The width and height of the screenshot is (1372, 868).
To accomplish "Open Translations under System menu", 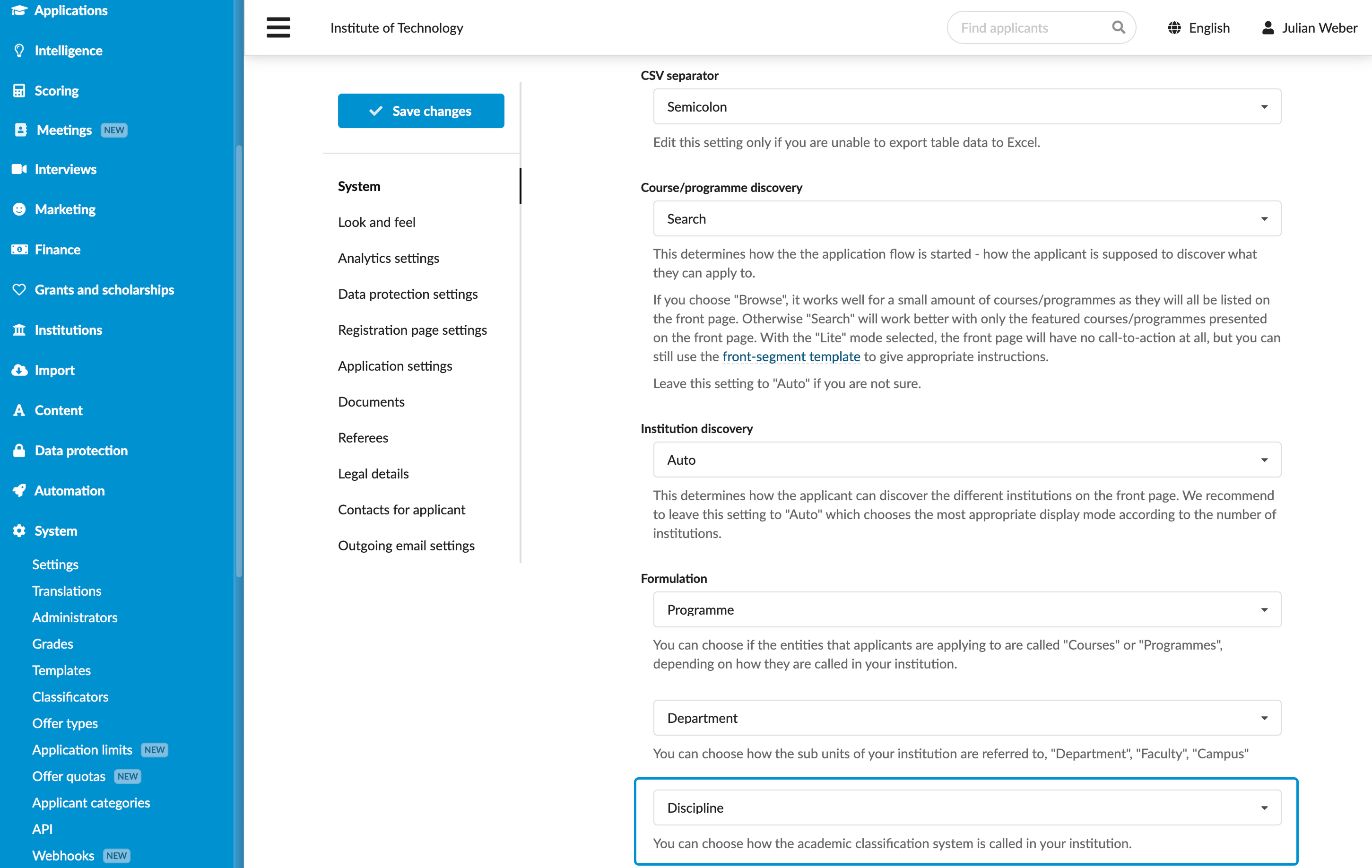I will (67, 590).
